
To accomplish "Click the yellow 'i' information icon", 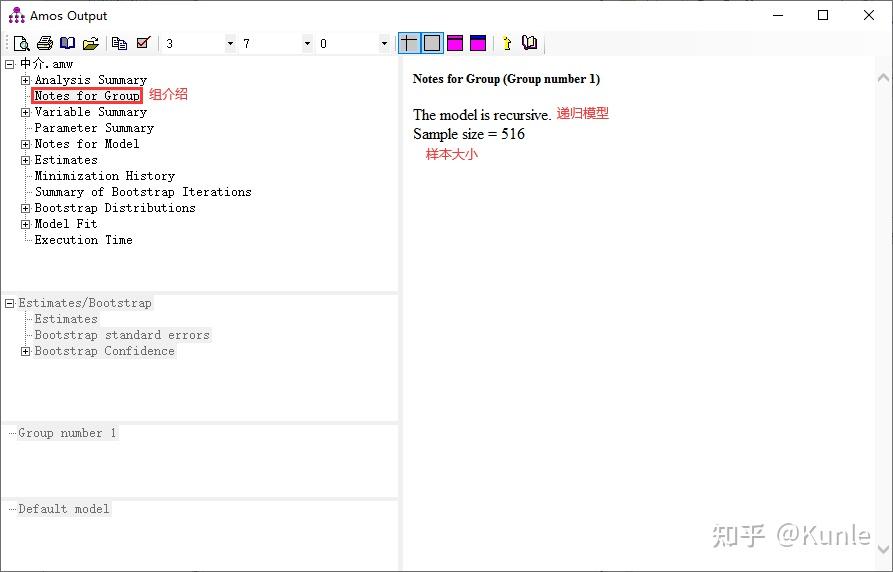I will [x=506, y=43].
